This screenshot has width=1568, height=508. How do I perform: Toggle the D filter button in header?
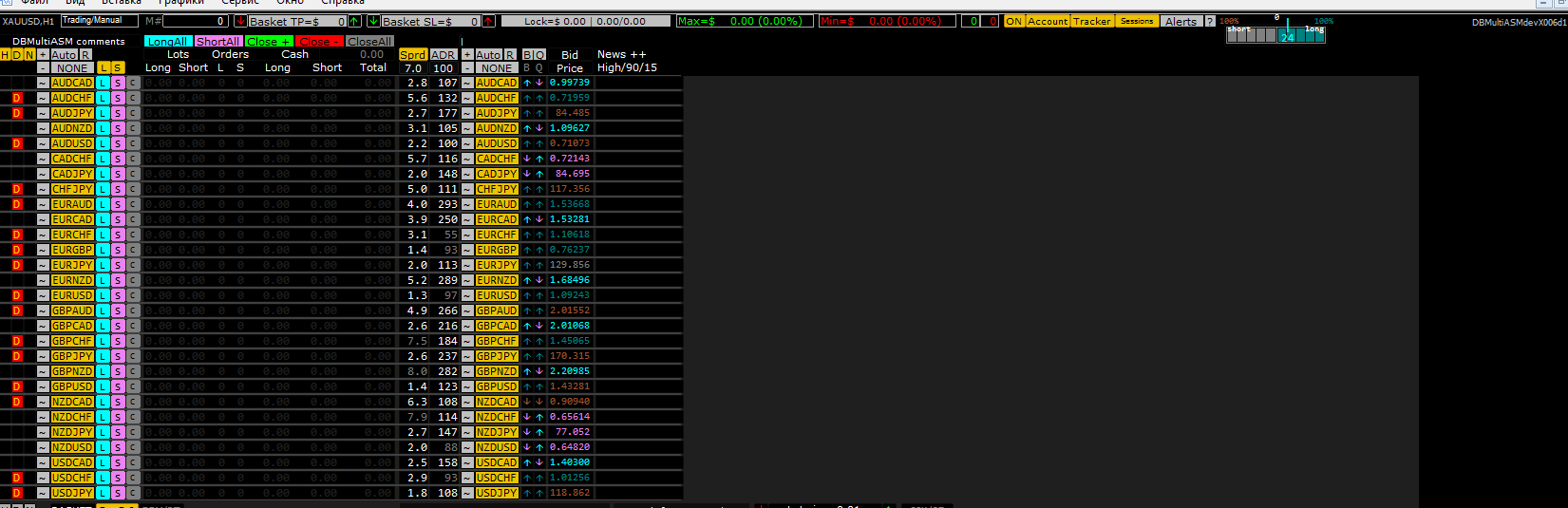(17, 55)
